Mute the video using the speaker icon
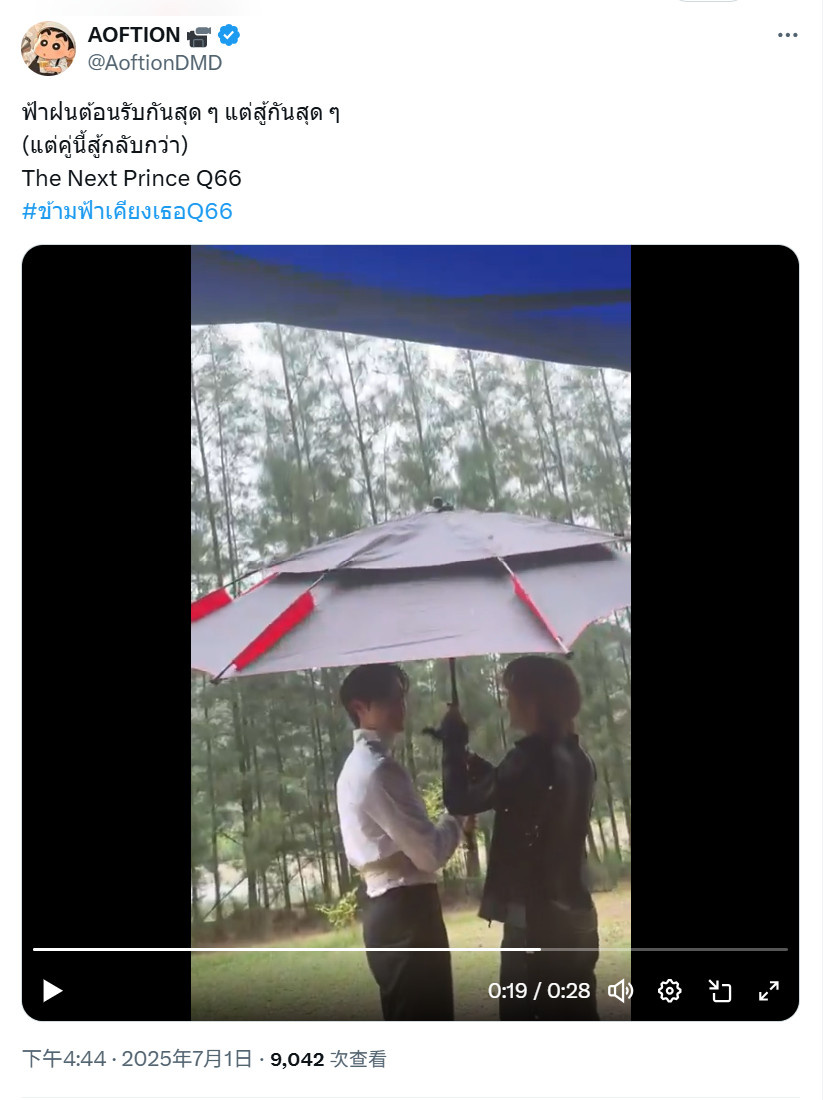The width and height of the screenshot is (823, 1100). point(620,991)
